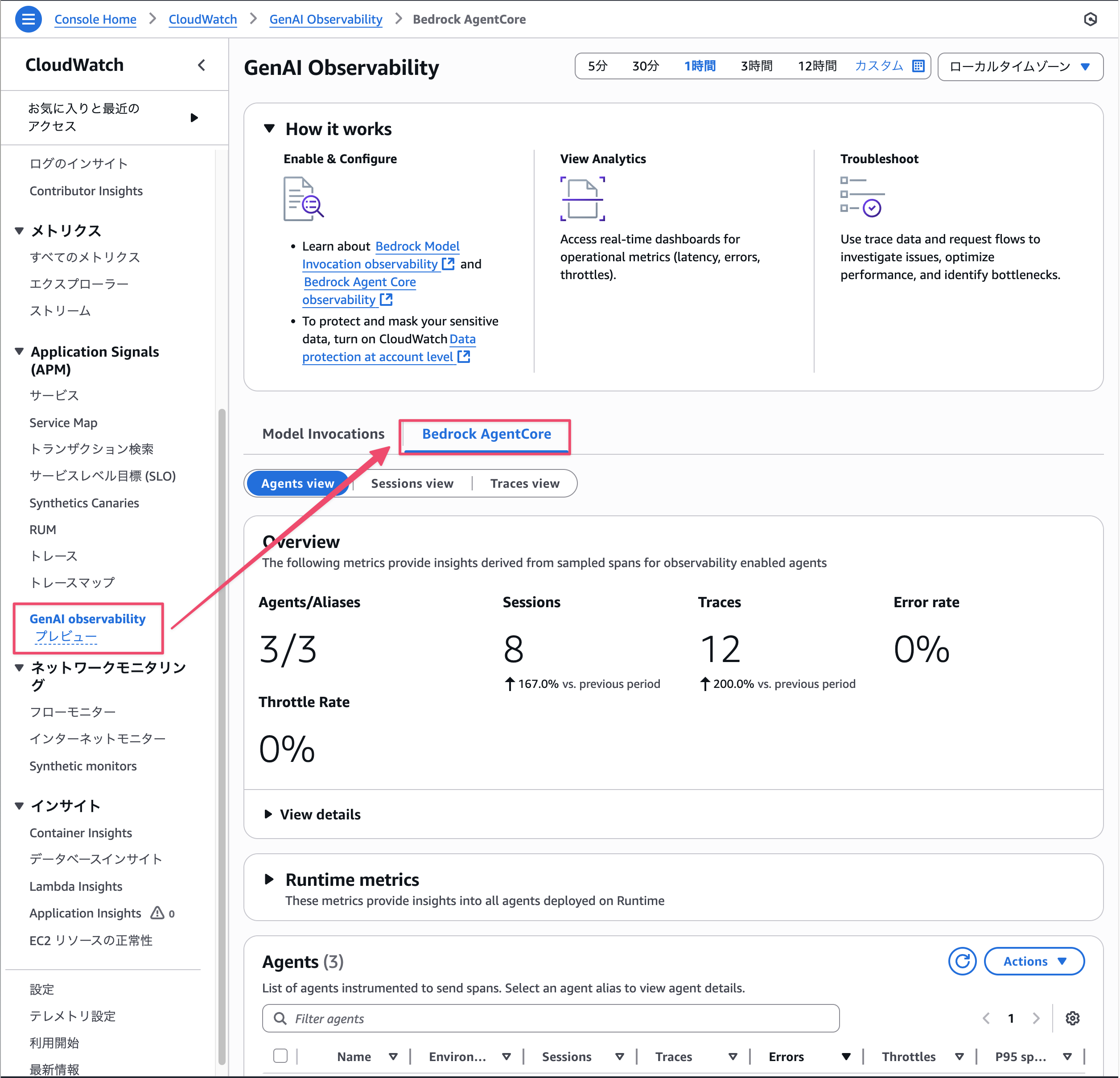The height and width of the screenshot is (1078, 1120).
Task: Set time range to 12時間
Action: click(x=816, y=66)
